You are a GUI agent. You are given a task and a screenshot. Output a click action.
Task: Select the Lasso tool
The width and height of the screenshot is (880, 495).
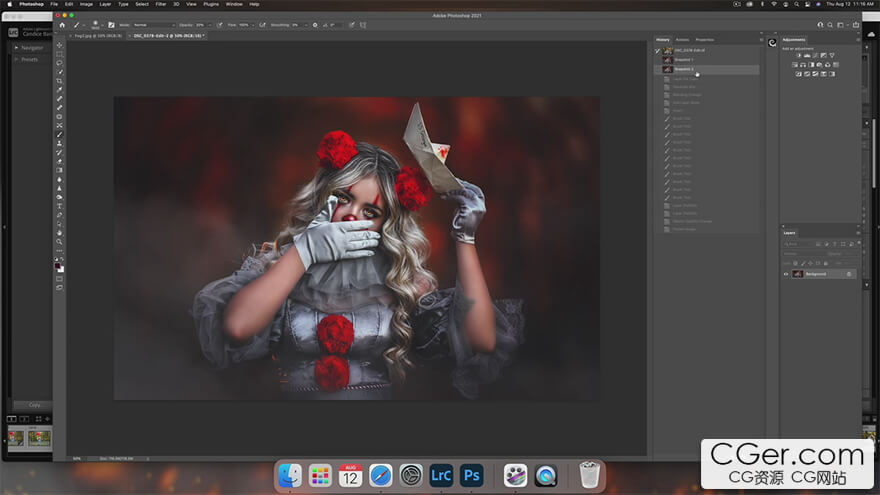tap(59, 63)
